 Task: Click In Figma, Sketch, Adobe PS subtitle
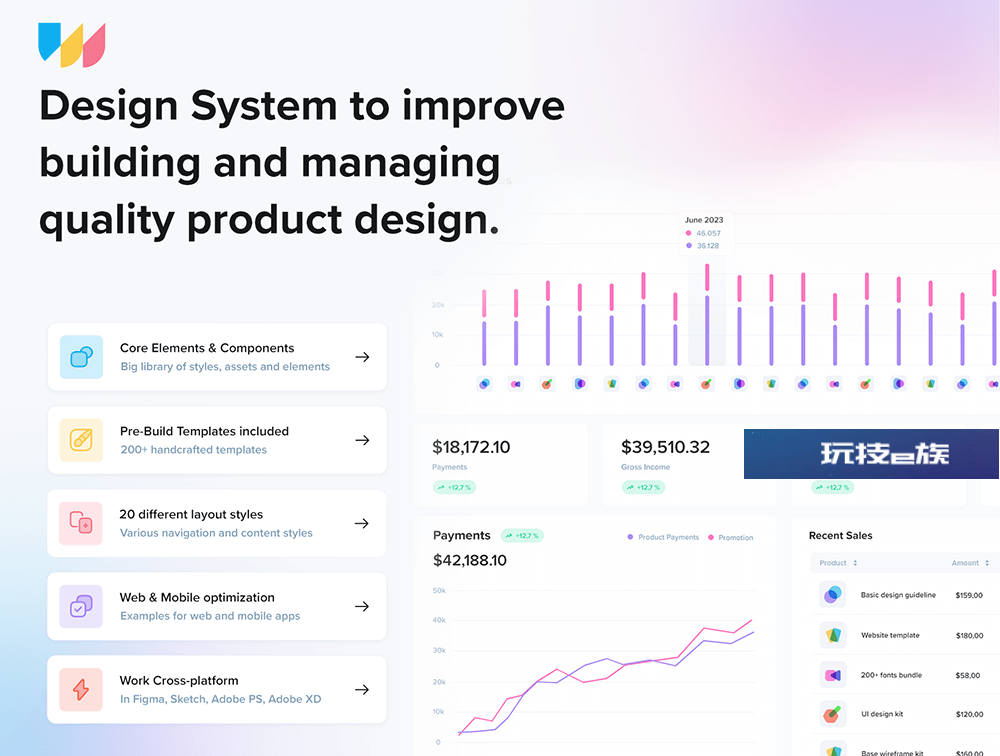(x=221, y=699)
